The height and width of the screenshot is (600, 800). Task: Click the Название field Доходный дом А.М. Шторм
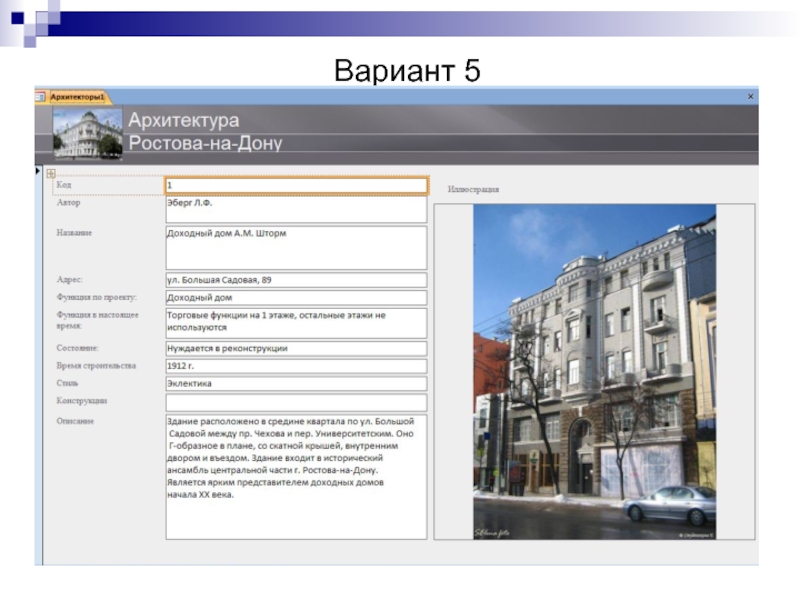pyautogui.click(x=295, y=247)
